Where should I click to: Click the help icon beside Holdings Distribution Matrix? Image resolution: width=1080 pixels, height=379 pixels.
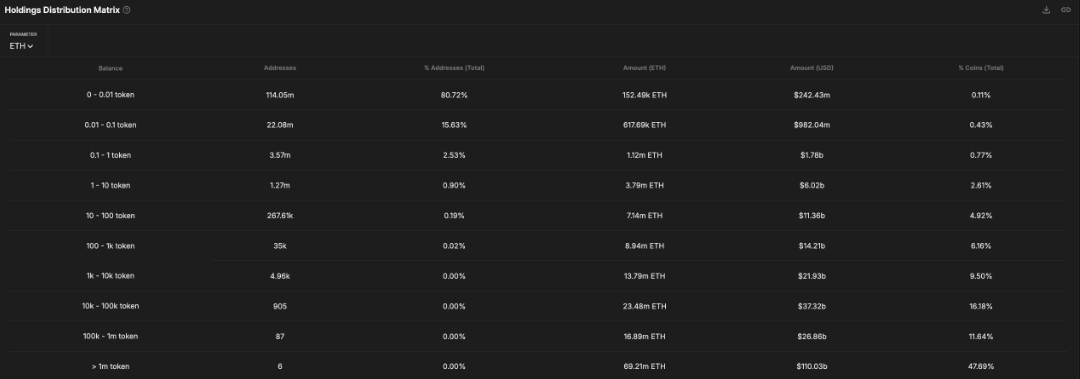(127, 10)
